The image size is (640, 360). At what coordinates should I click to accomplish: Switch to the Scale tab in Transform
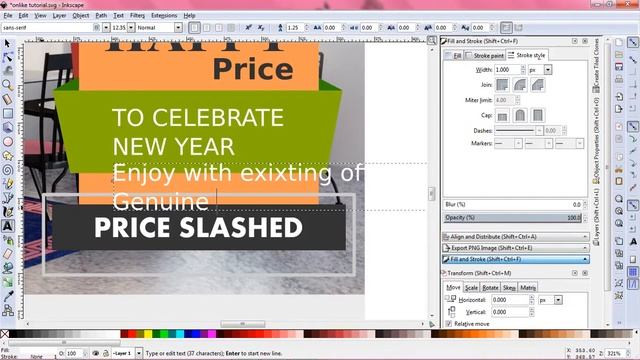pos(471,287)
